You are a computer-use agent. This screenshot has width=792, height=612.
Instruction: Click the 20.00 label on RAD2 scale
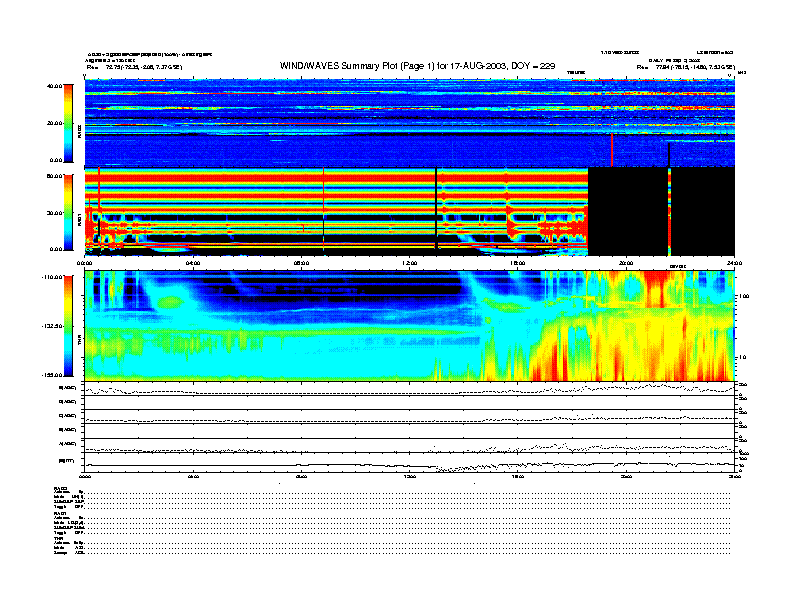[54, 123]
